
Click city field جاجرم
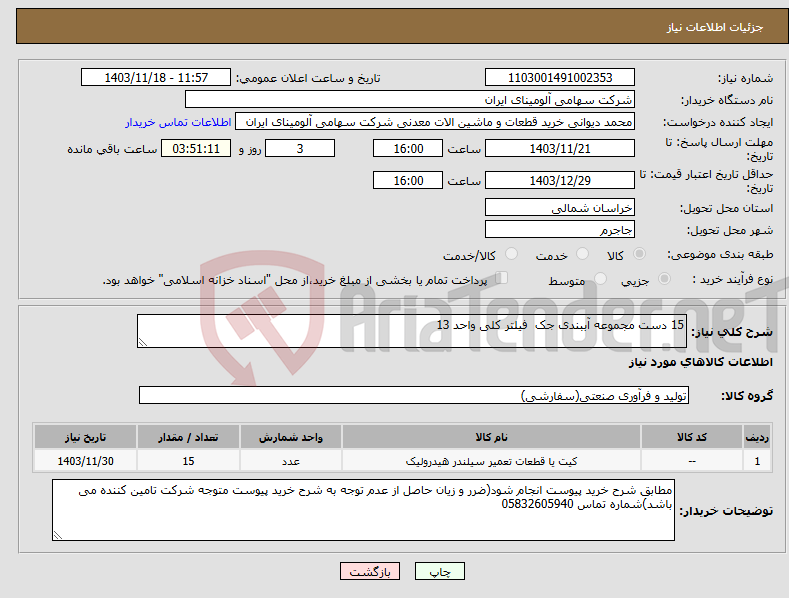click(560, 230)
